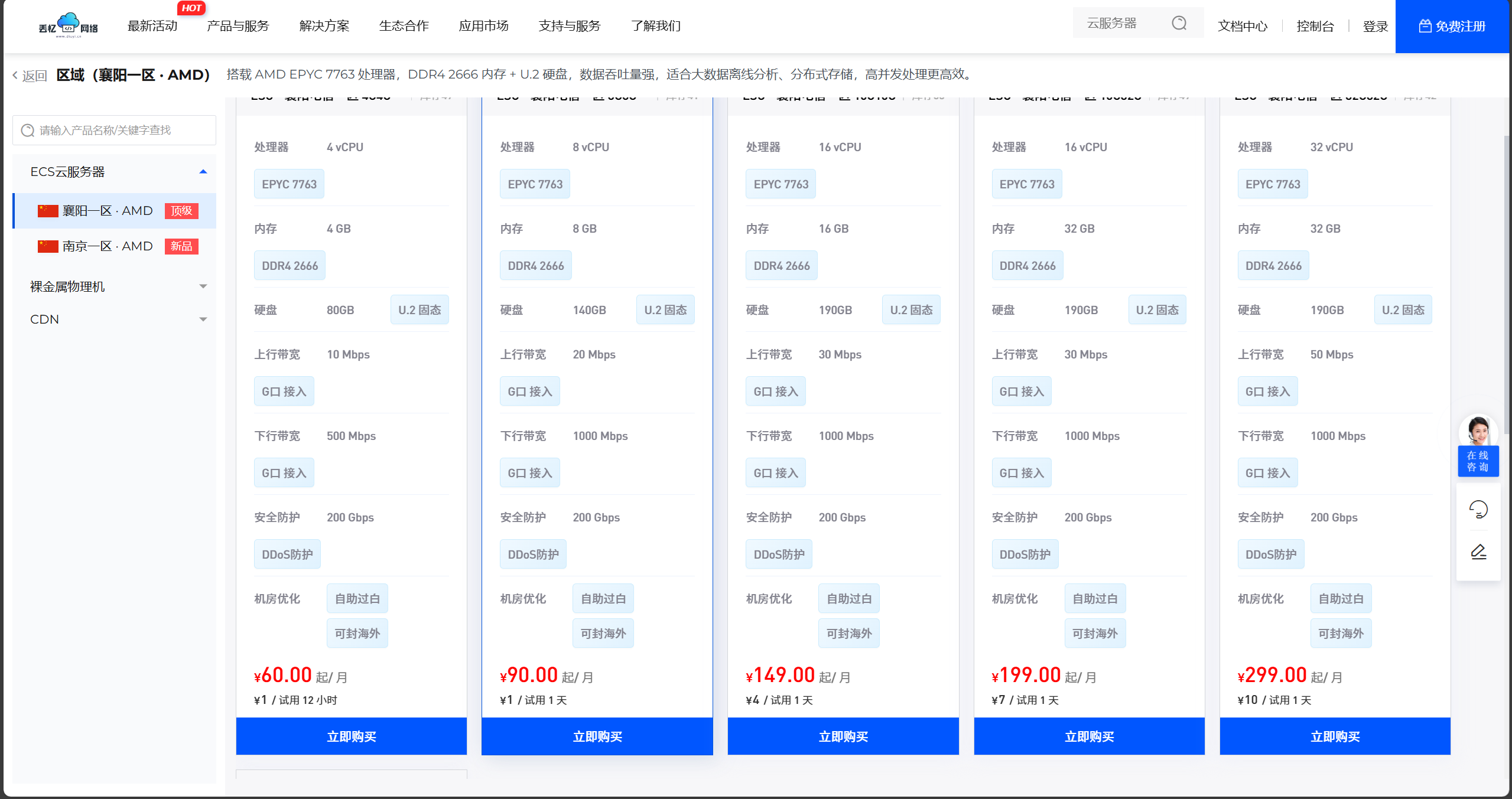1512x799 pixels.
Task: Expand the CDN section
Action: tap(203, 319)
